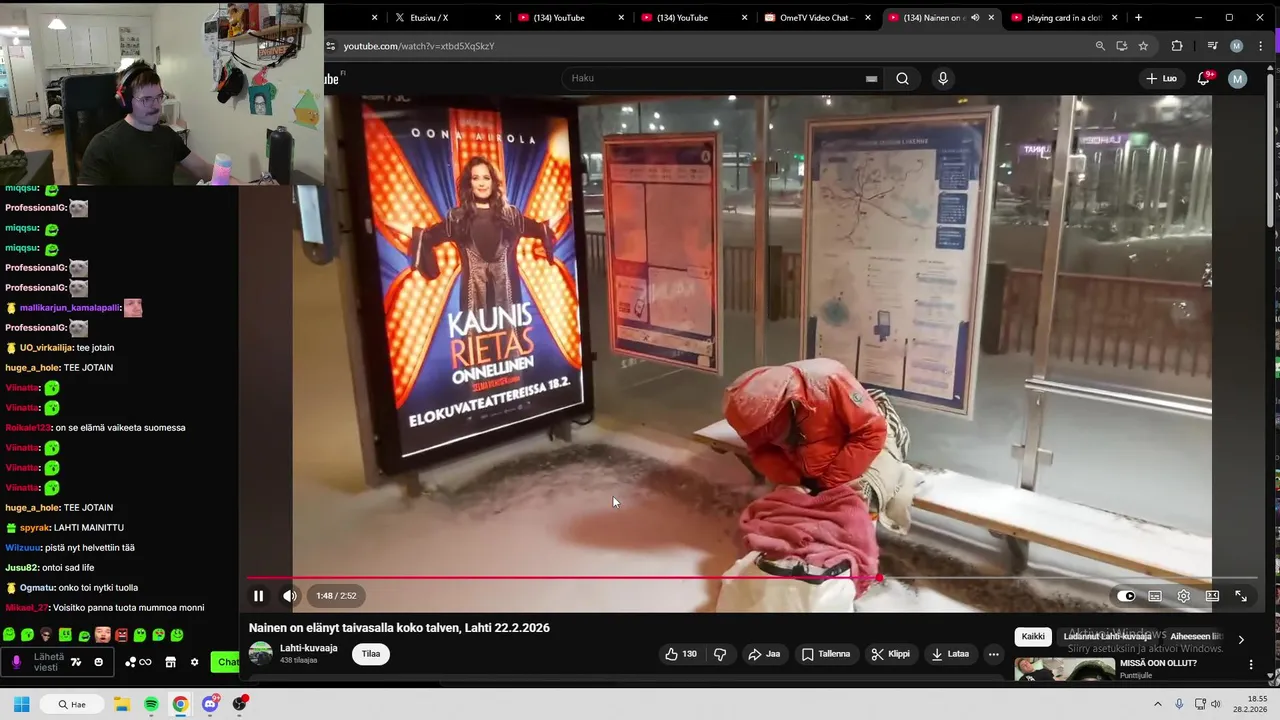The image size is (1280, 720).
Task: Open a new browser tab
Action: click(x=1138, y=17)
